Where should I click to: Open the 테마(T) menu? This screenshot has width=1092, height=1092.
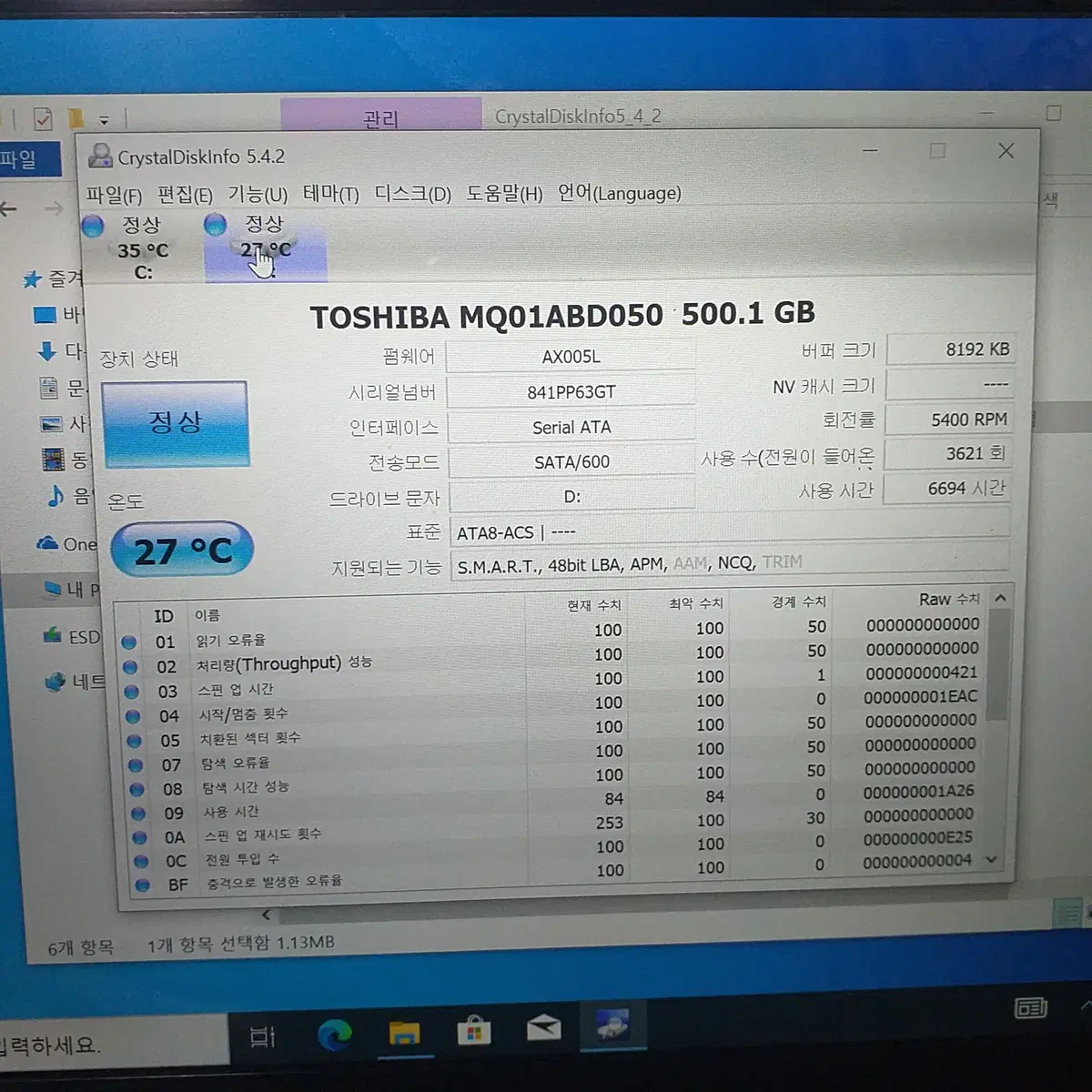point(331,194)
